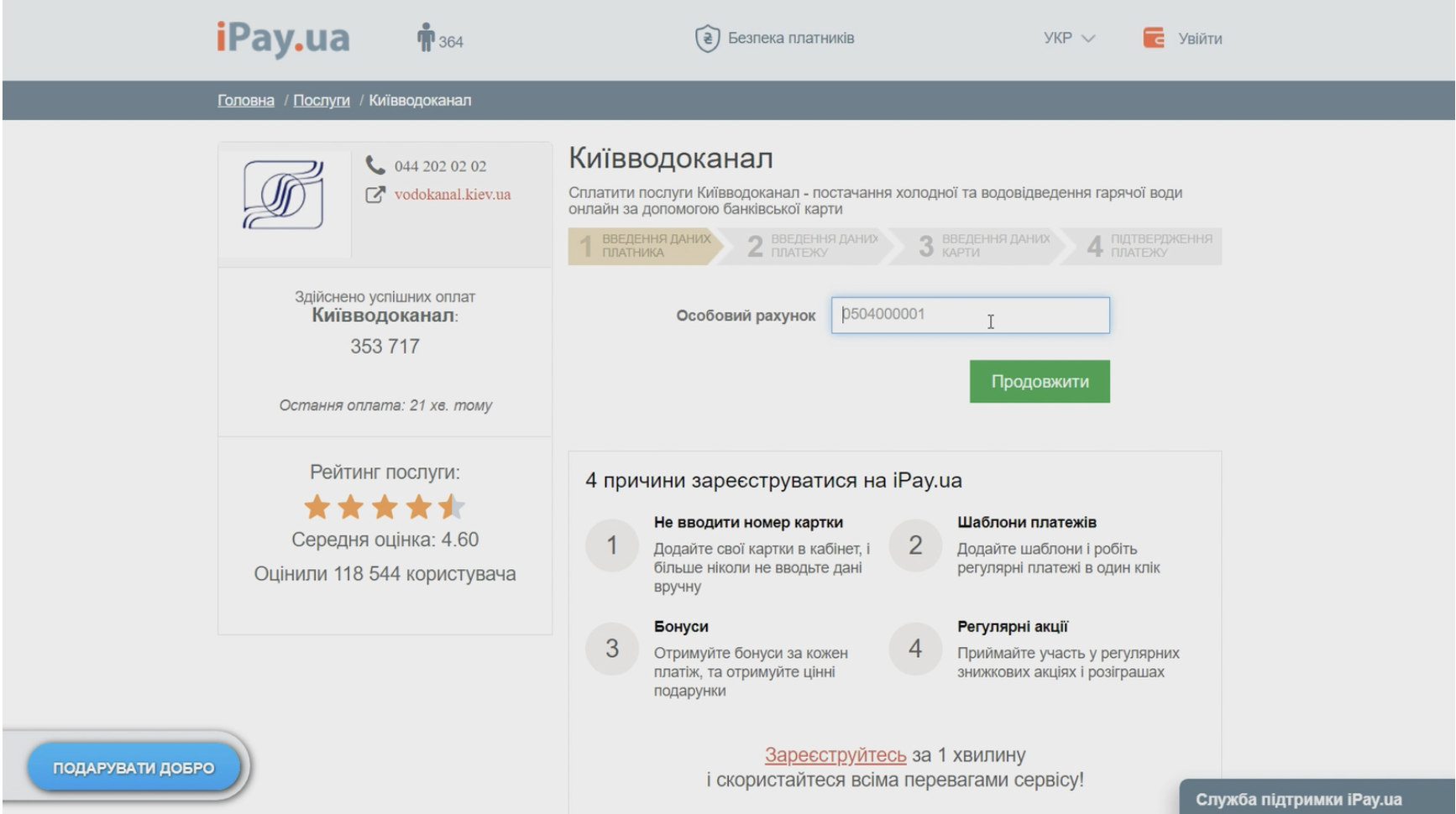Click Середня оцінка: 4.60 text

point(385,540)
